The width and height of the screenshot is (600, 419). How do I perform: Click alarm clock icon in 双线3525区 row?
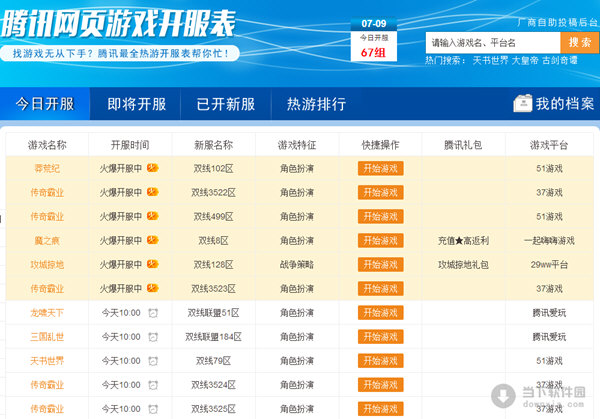pos(153,409)
